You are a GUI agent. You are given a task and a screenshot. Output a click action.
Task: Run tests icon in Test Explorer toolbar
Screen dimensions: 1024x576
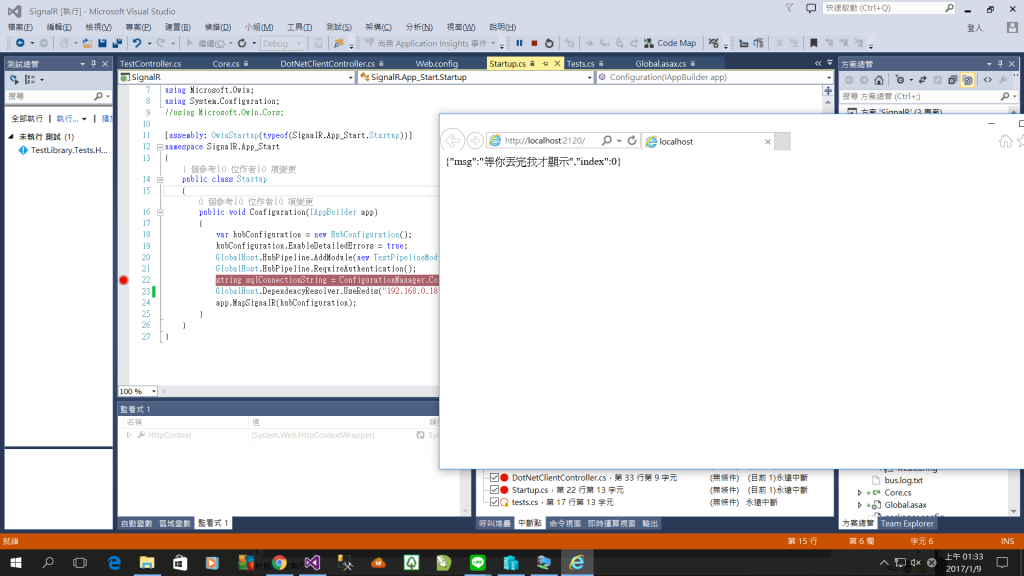click(14, 80)
